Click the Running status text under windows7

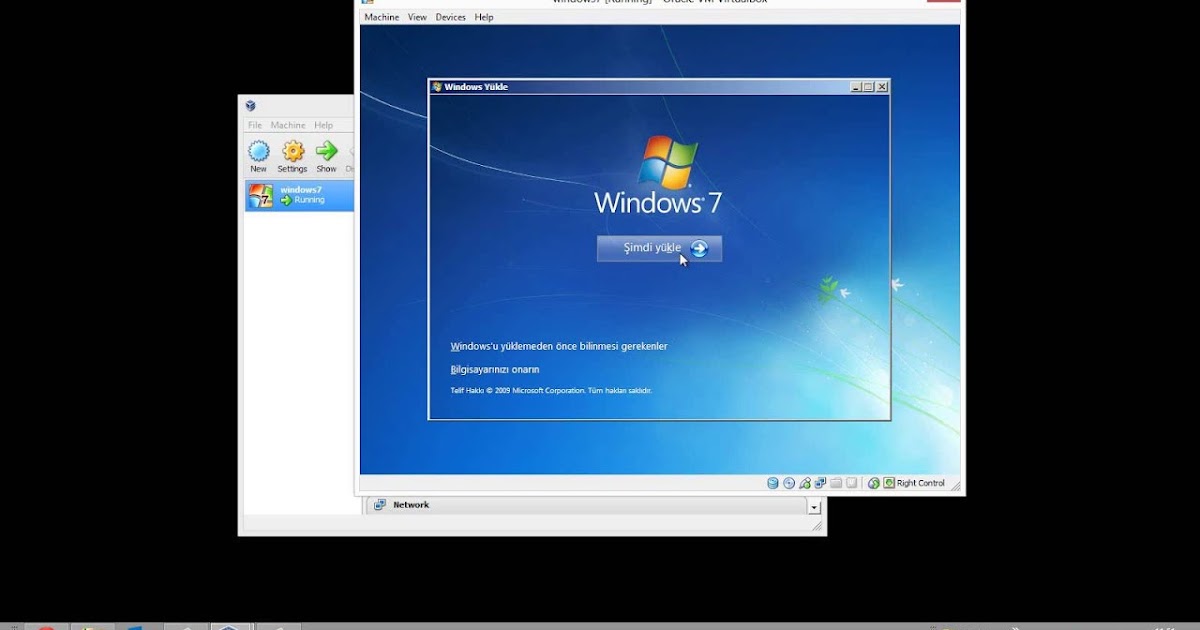(x=309, y=200)
